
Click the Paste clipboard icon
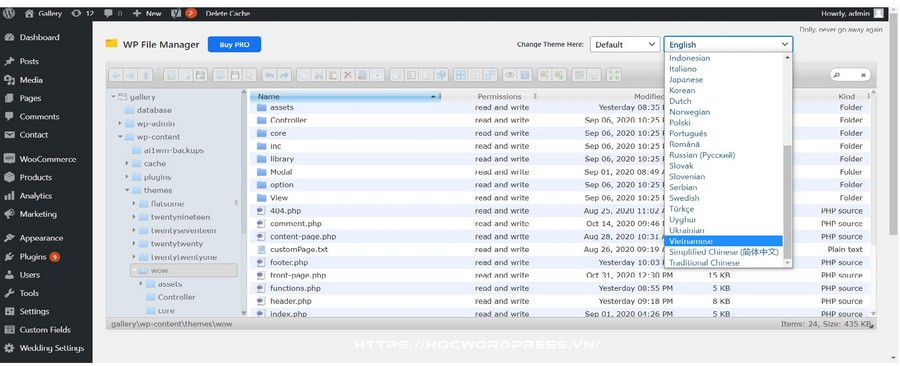click(333, 75)
